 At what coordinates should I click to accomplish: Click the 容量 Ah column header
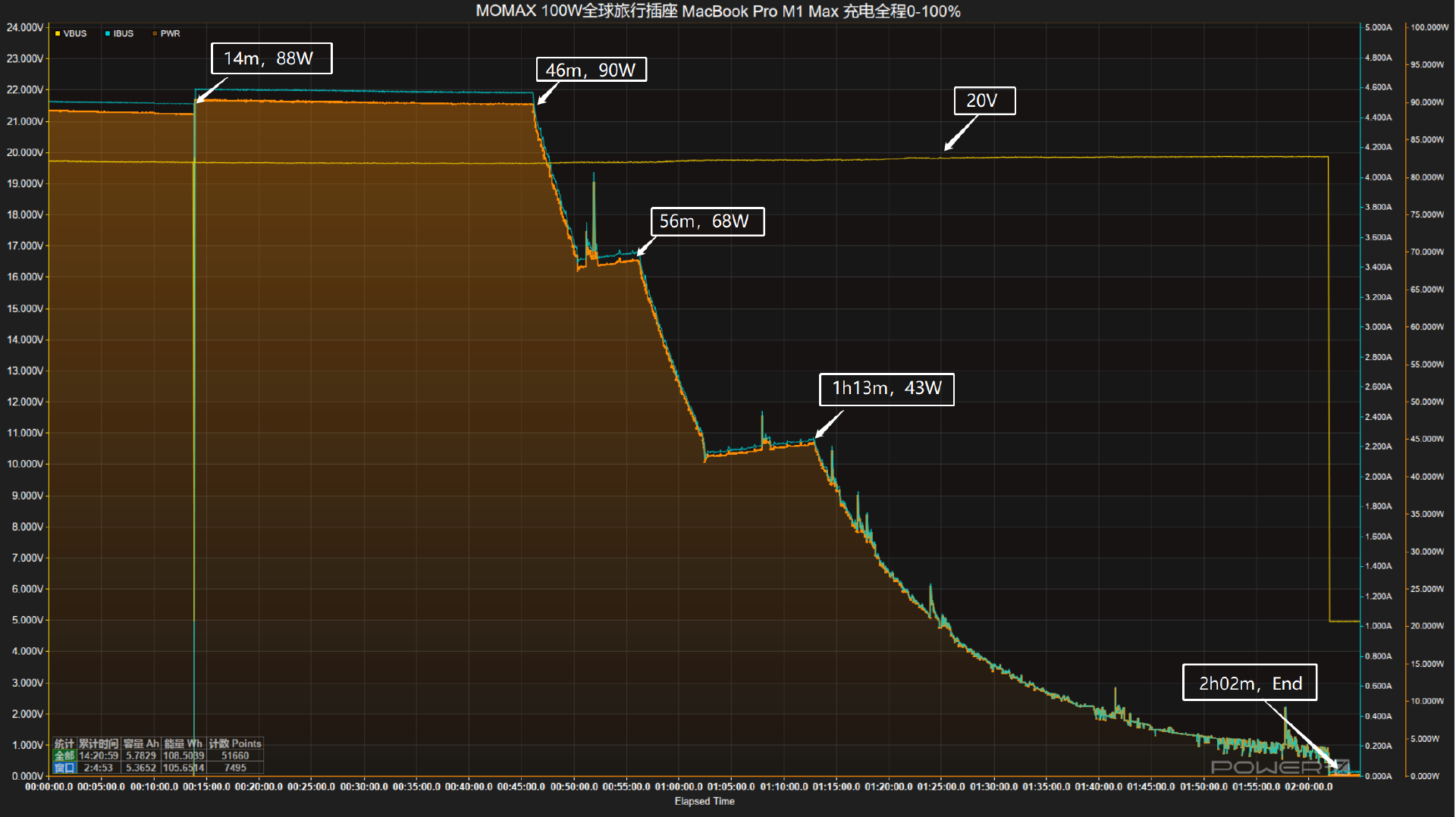tap(141, 743)
